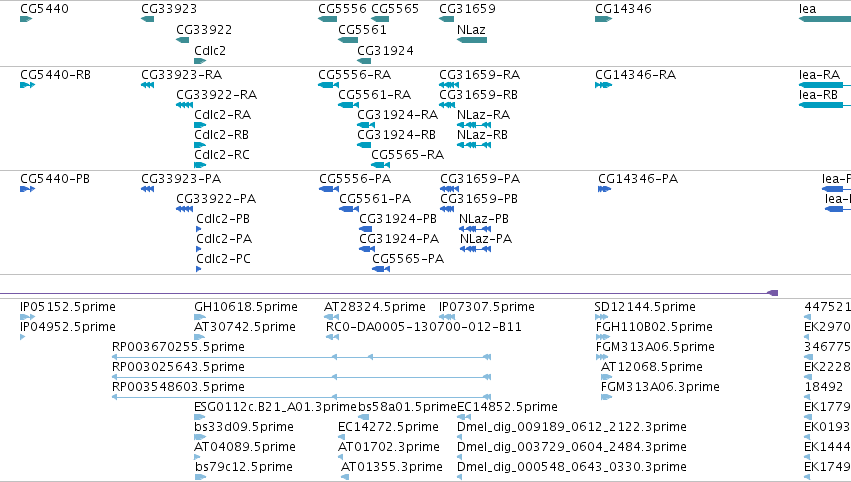Screen dimensions: 851x482
Task: Pick the Cdlc2 gene label
Action: [x=210, y=50]
